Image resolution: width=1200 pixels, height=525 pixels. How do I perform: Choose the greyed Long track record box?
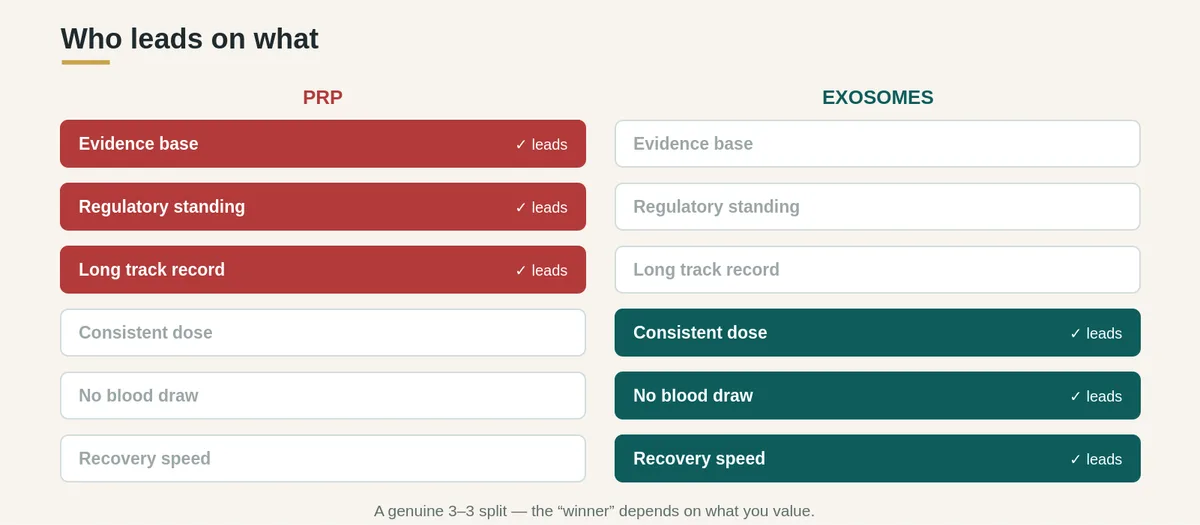pos(878,270)
